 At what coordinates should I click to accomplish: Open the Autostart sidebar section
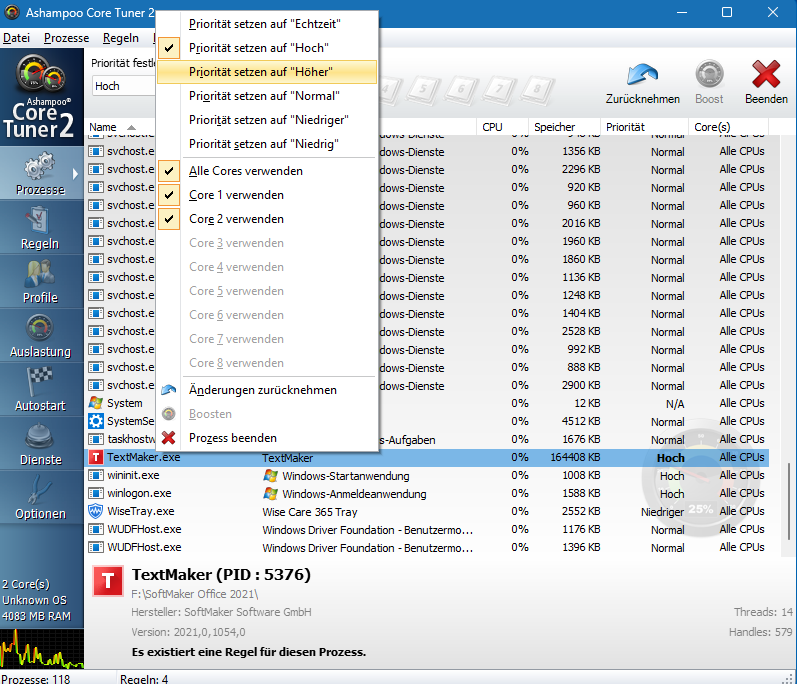tap(41, 390)
